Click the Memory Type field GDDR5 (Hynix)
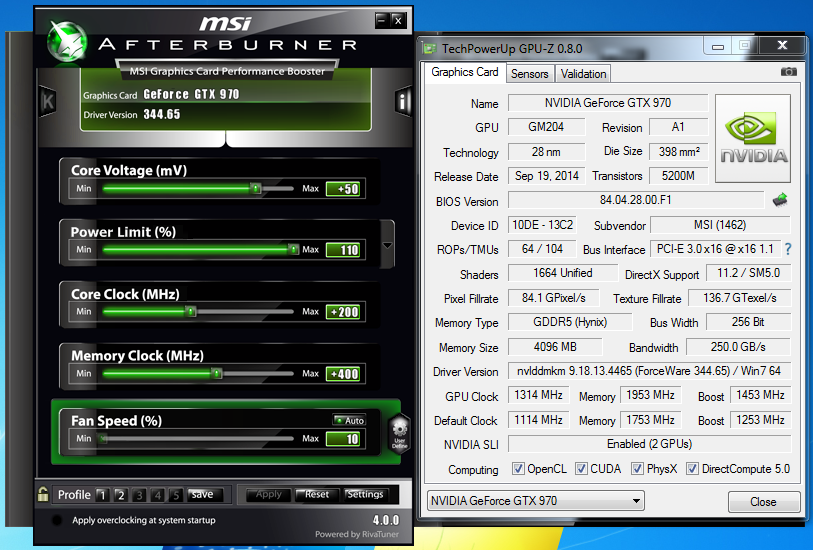This screenshot has width=813, height=550. pyautogui.click(x=570, y=322)
